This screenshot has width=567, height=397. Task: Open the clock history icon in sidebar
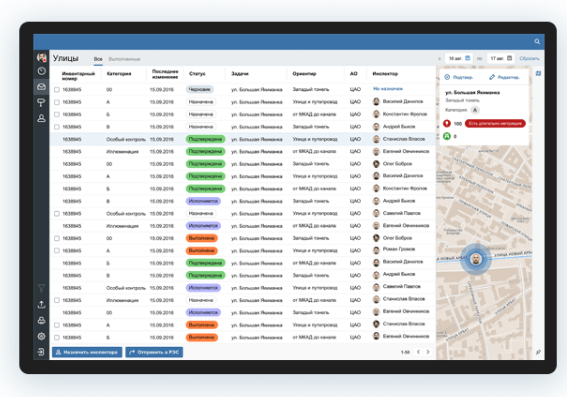click(x=42, y=71)
